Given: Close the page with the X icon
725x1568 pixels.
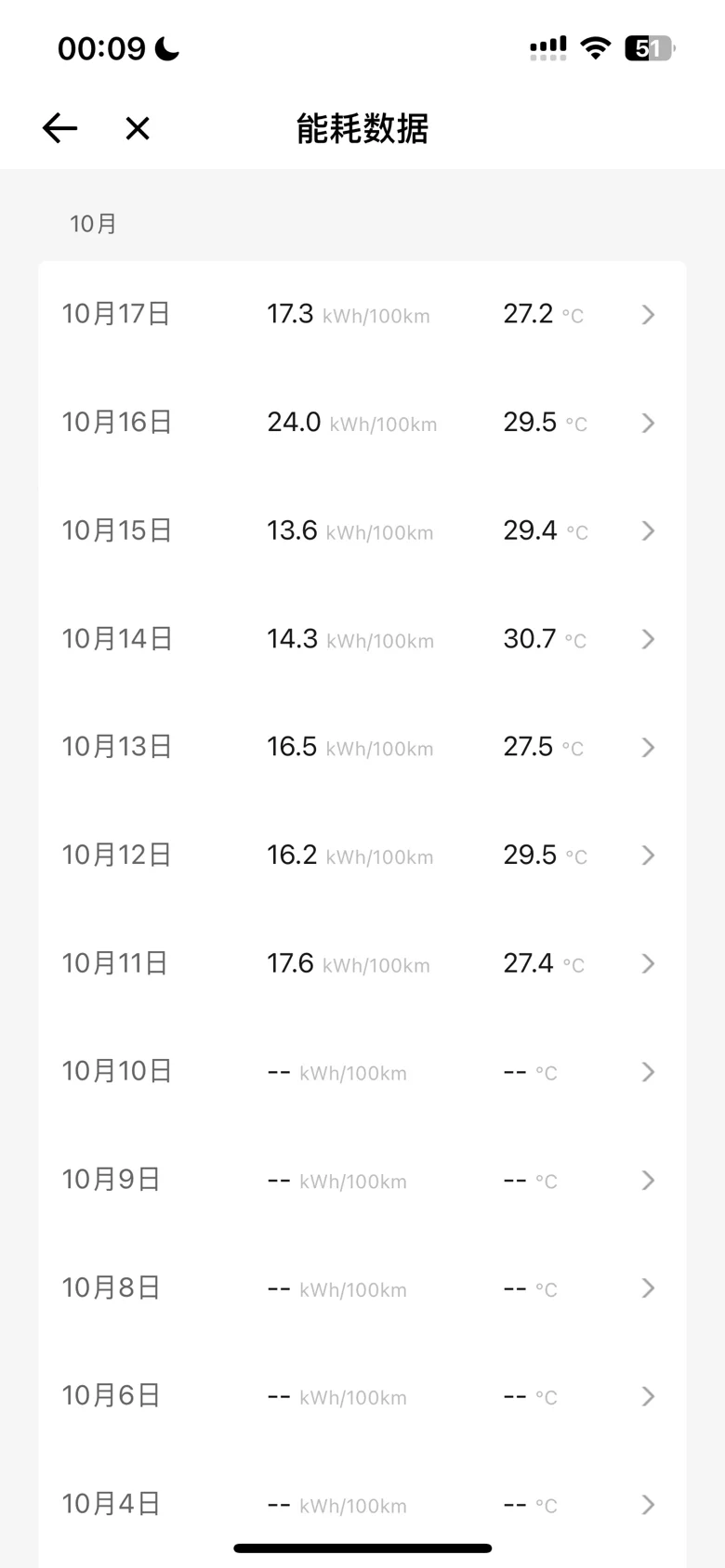Looking at the screenshot, I should (x=138, y=128).
